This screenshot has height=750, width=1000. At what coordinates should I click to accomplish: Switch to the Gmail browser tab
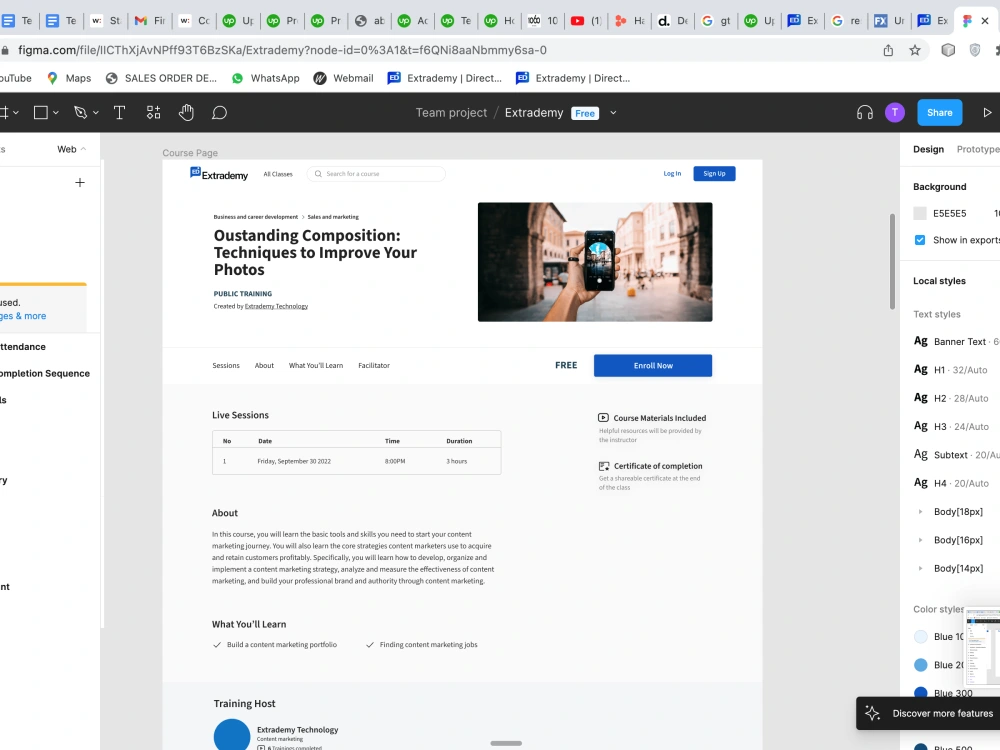coord(149,21)
